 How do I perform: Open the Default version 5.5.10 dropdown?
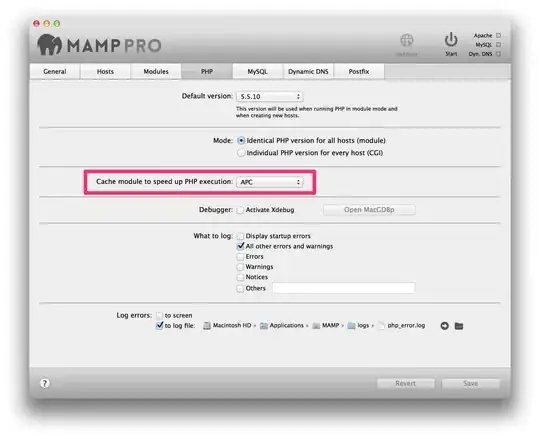pos(269,97)
